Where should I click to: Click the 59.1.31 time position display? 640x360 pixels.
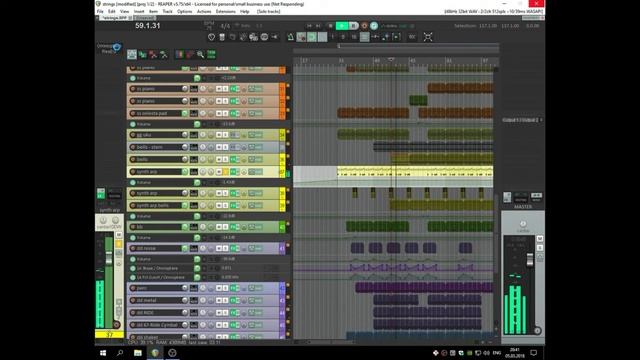click(148, 26)
